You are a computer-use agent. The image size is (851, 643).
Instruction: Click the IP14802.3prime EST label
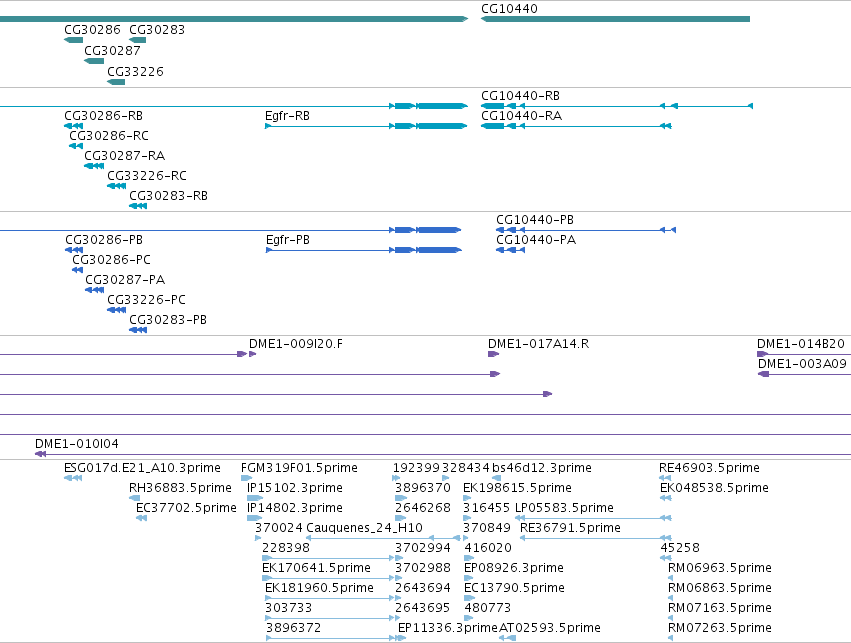tap(295, 508)
